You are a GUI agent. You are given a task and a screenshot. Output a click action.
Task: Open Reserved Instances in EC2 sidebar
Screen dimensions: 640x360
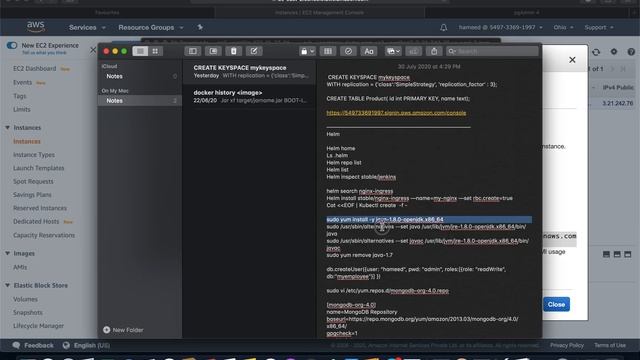coord(40,208)
